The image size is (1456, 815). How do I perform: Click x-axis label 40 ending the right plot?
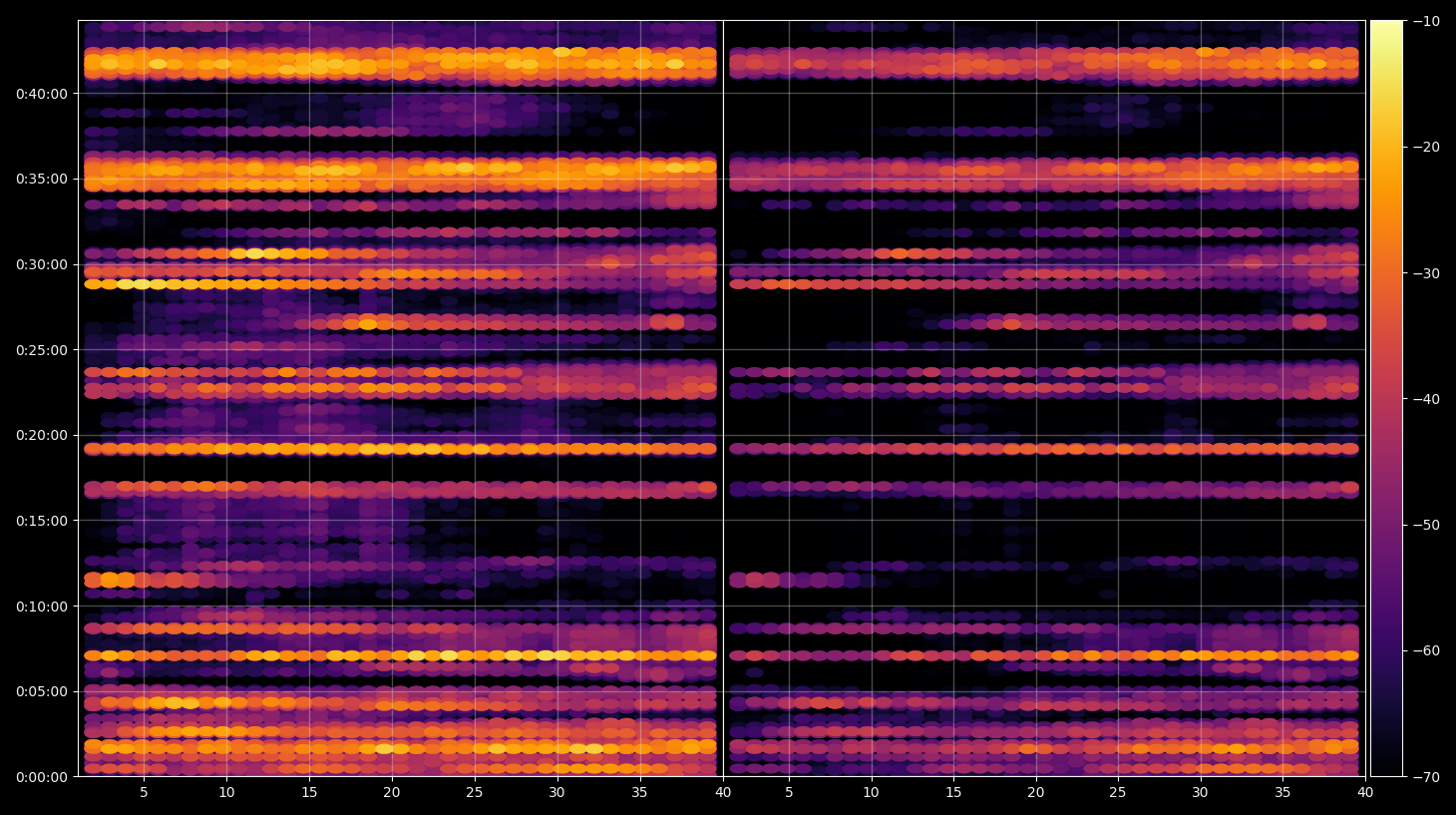click(1365, 793)
